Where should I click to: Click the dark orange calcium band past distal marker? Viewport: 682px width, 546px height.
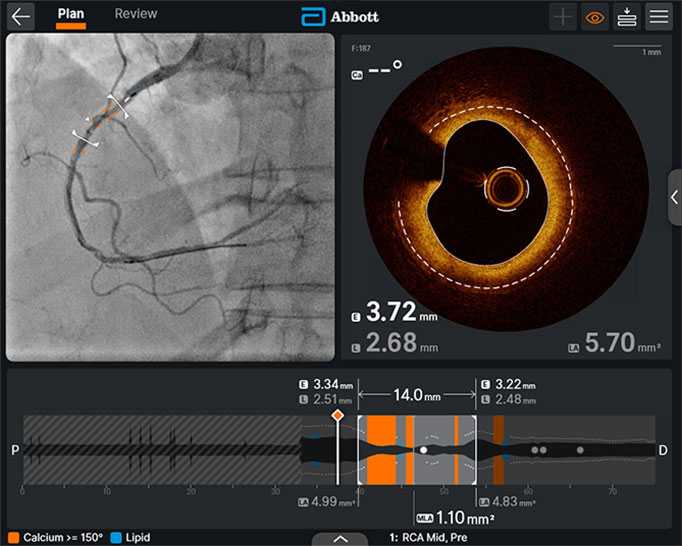498,450
